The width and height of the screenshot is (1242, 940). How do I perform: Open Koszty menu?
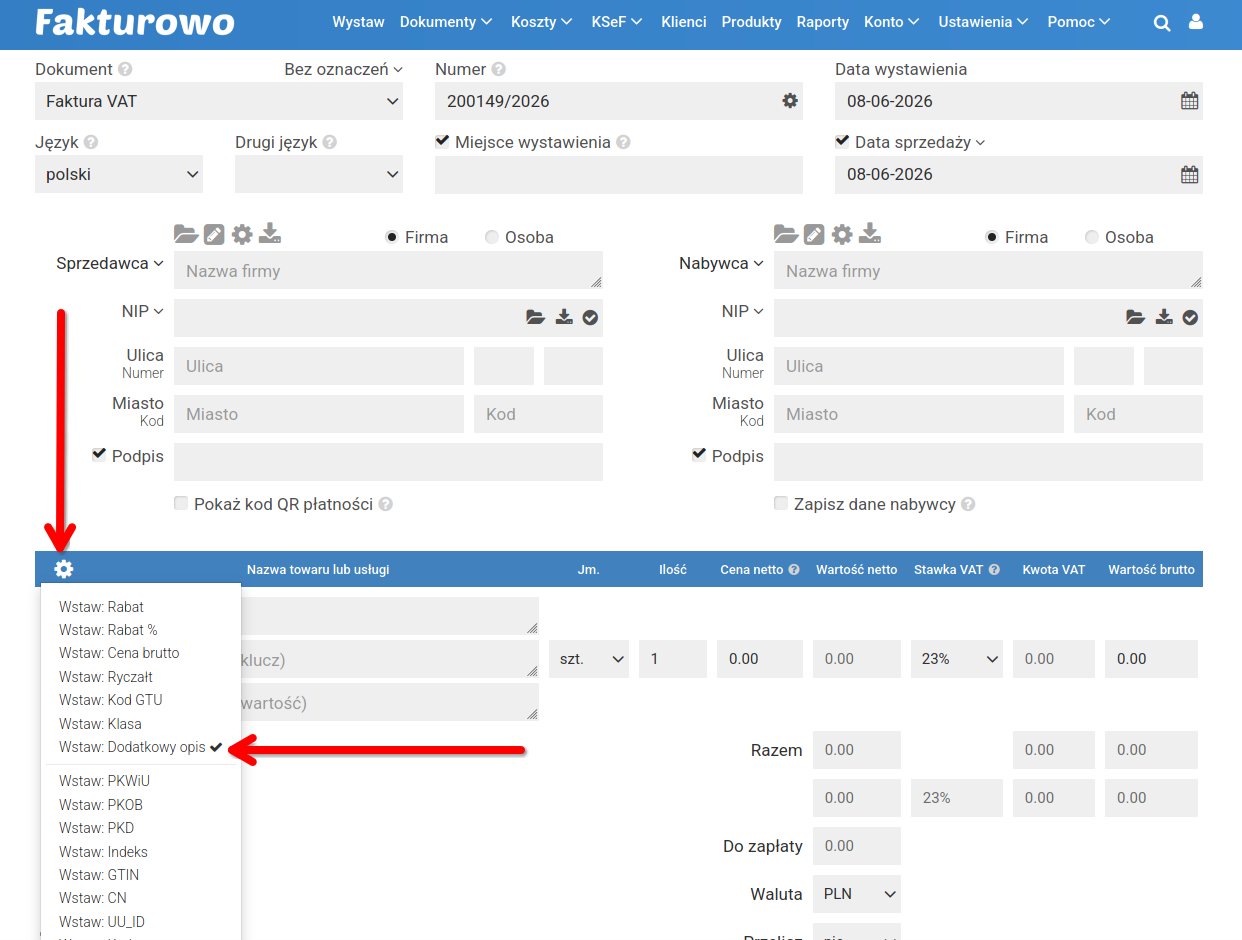tap(542, 22)
